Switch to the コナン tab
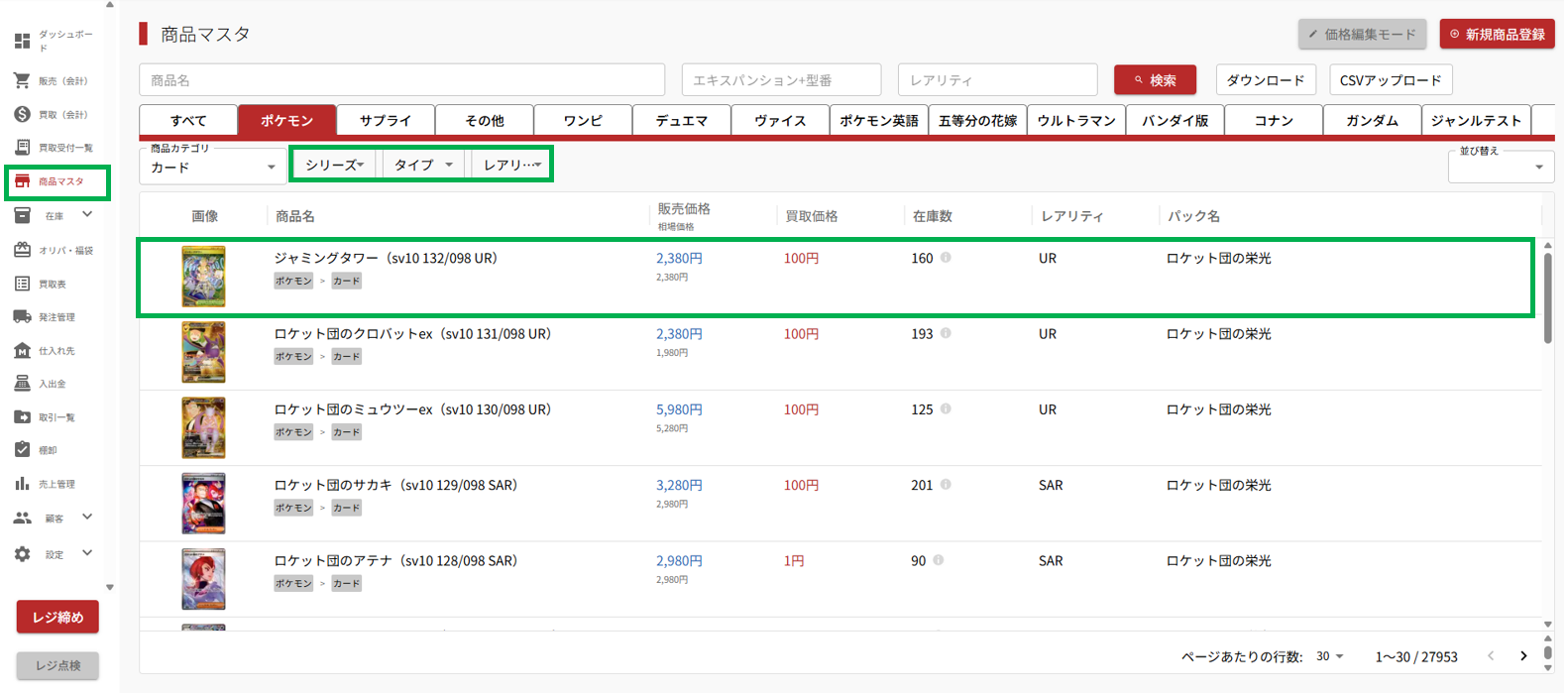Viewport: 1568px width, 694px height. [1274, 120]
